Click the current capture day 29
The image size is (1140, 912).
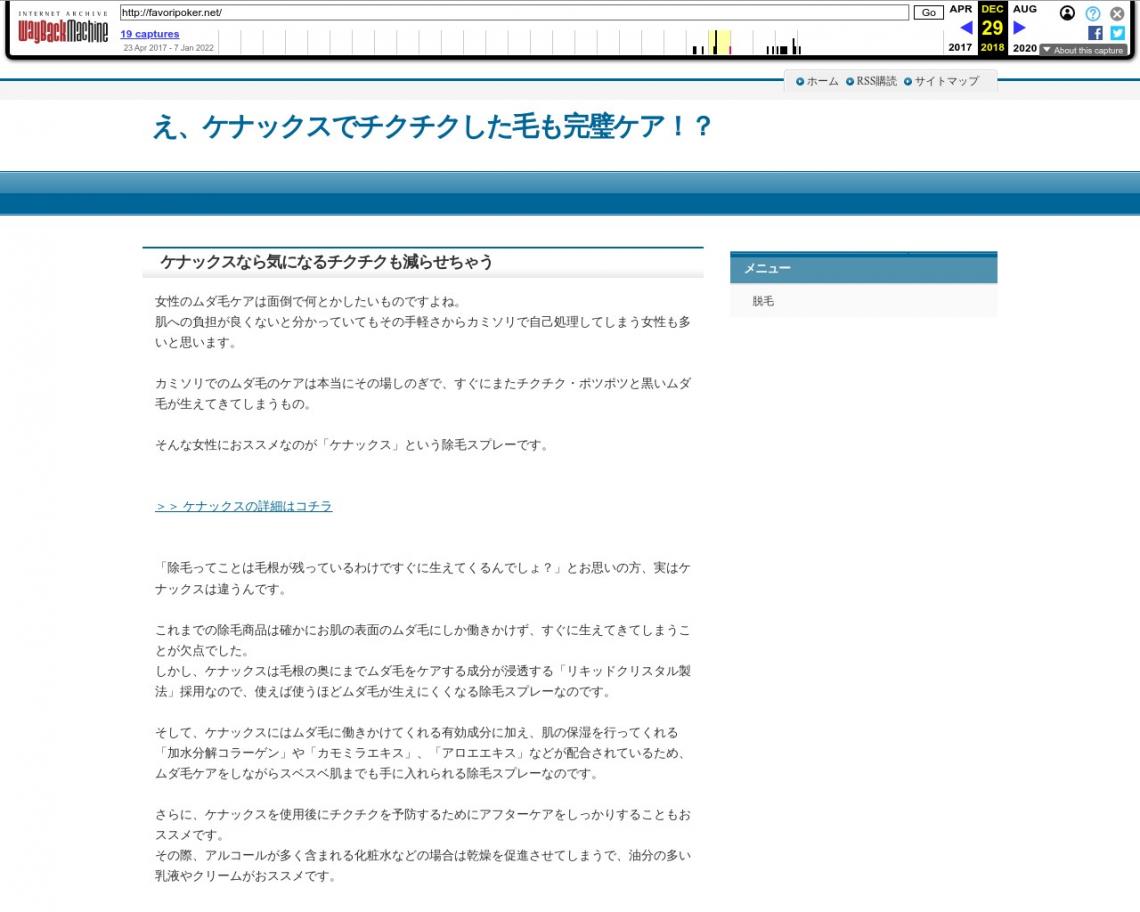coord(992,28)
